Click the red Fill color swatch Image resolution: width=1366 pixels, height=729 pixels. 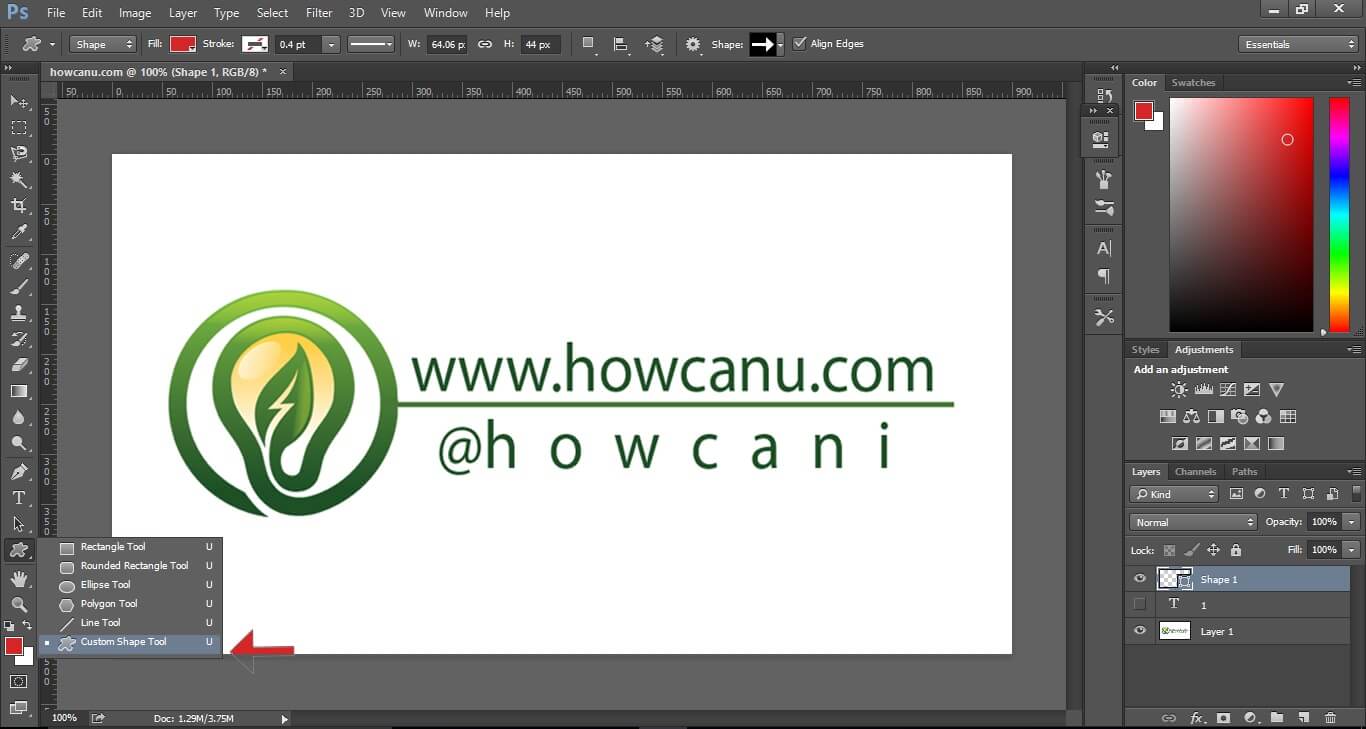pos(182,44)
